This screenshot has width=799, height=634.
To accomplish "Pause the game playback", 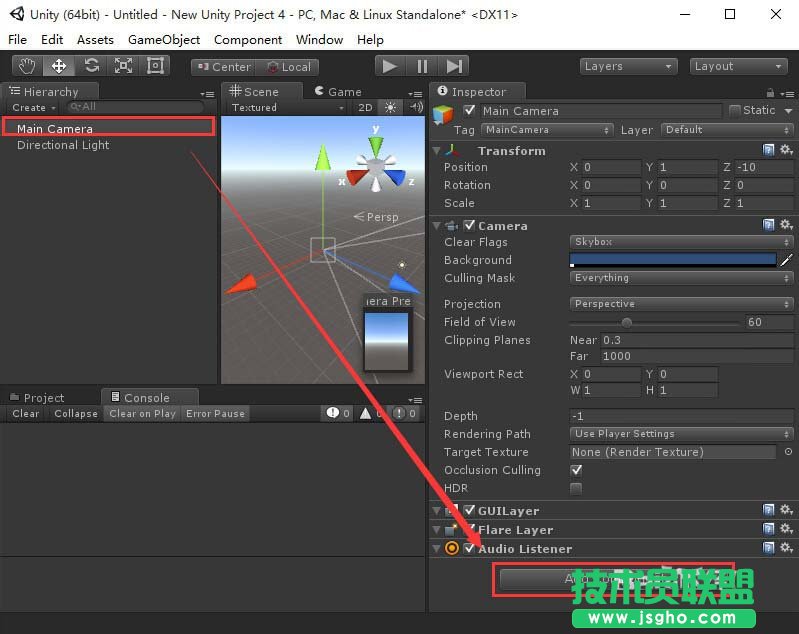I will tap(422, 66).
